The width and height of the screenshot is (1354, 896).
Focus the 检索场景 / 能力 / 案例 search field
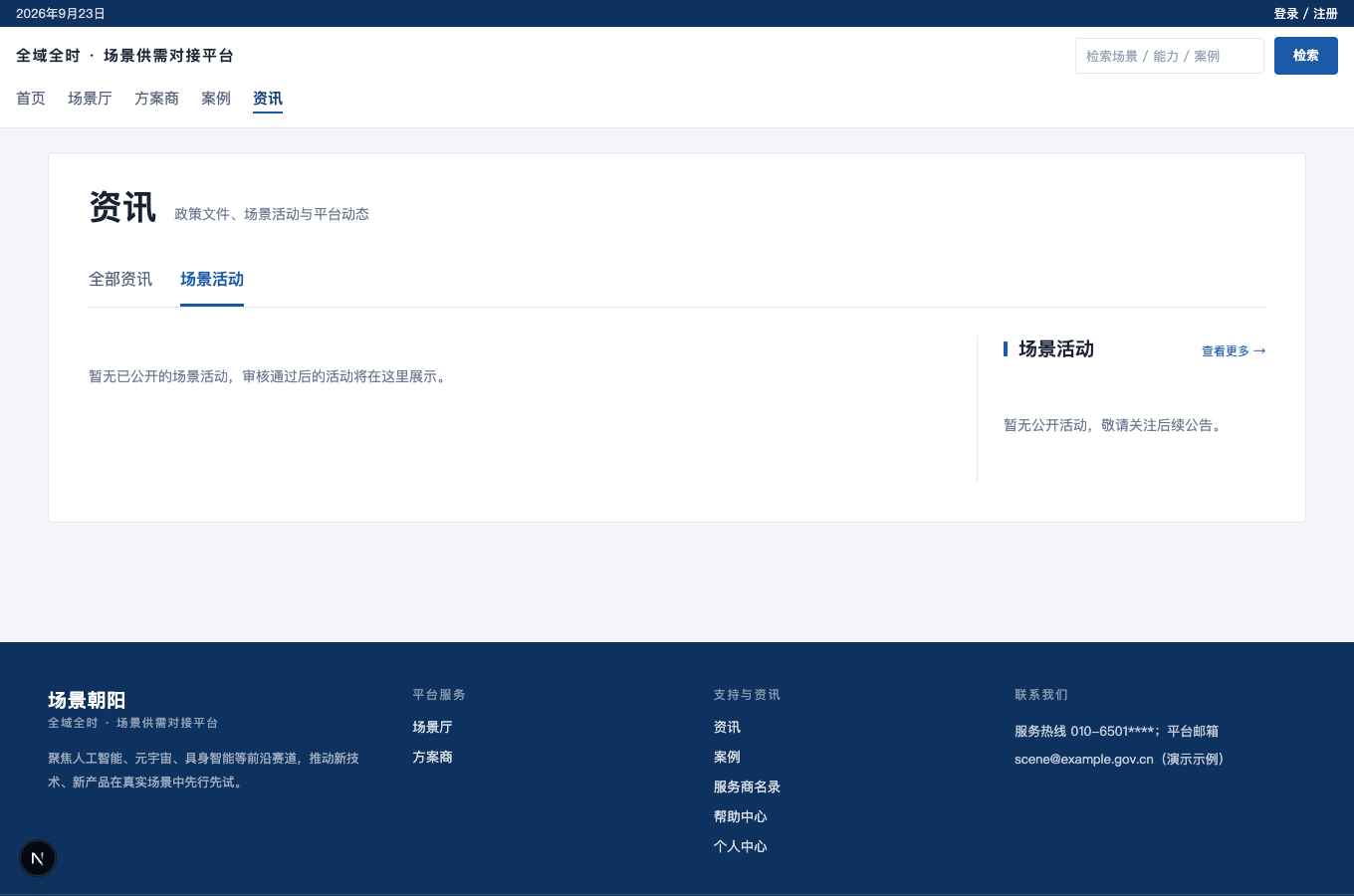click(x=1169, y=56)
